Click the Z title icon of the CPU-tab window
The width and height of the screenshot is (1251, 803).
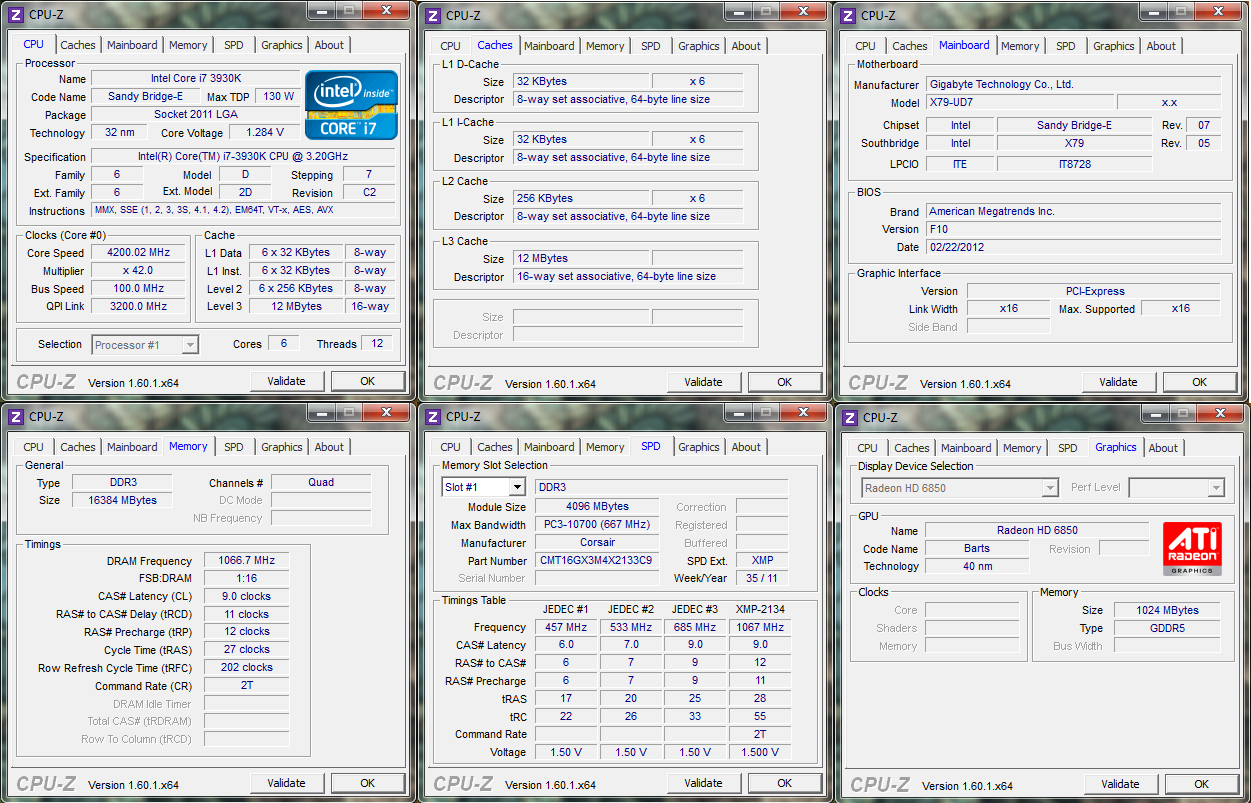pyautogui.click(x=14, y=14)
